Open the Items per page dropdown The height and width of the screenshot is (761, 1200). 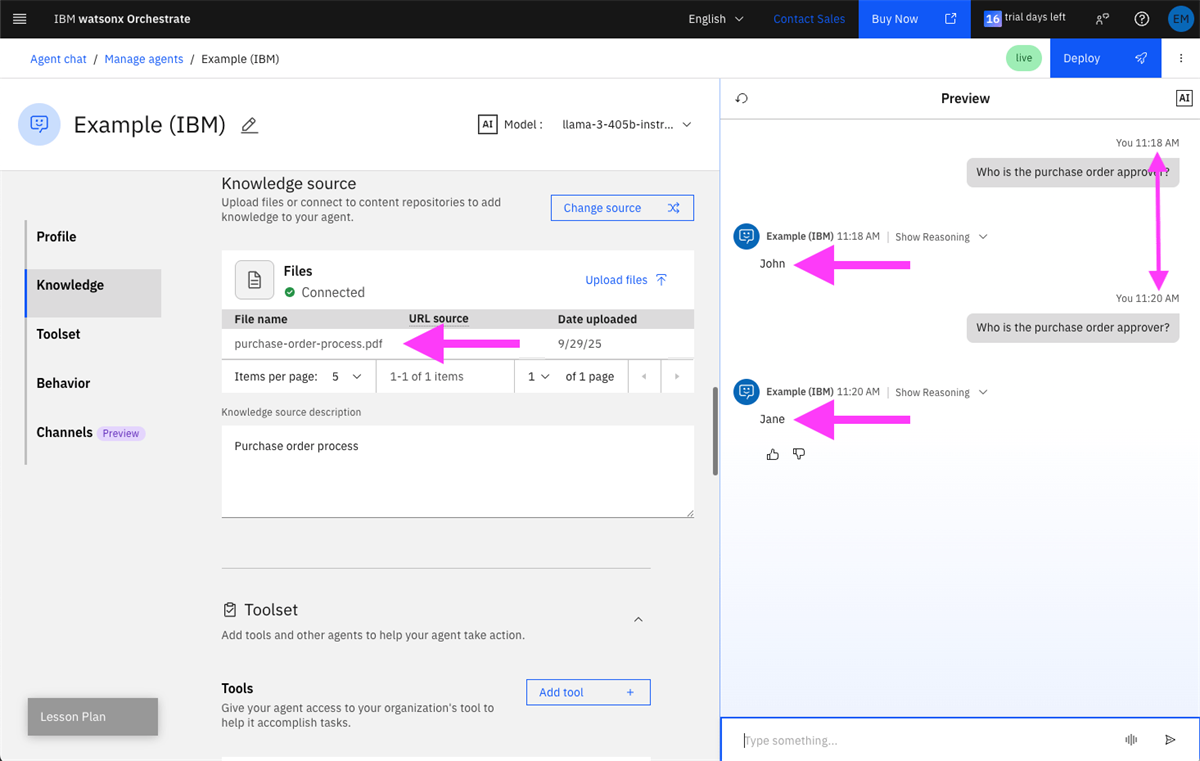coord(345,377)
